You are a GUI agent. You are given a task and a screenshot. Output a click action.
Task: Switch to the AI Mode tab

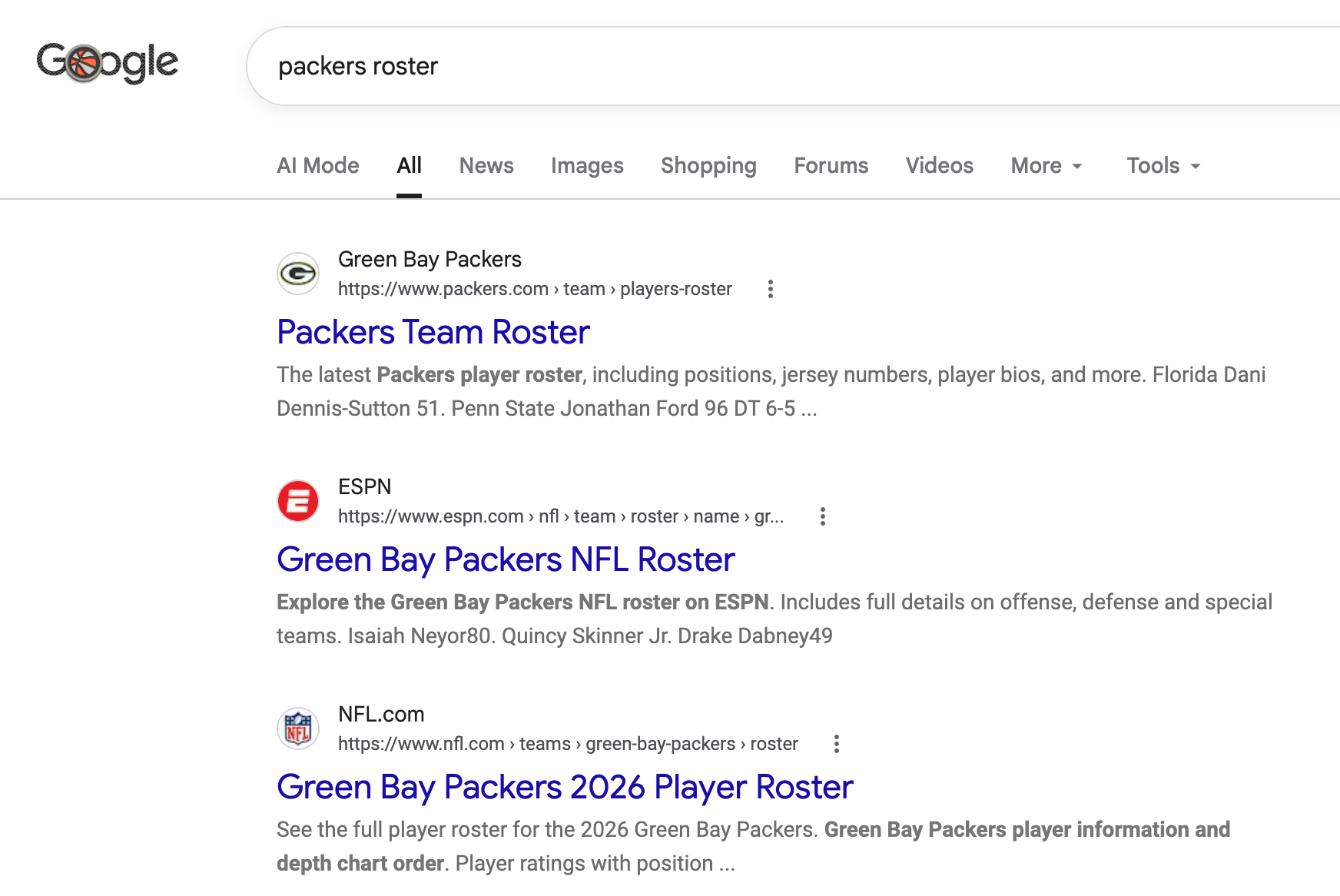click(x=318, y=165)
